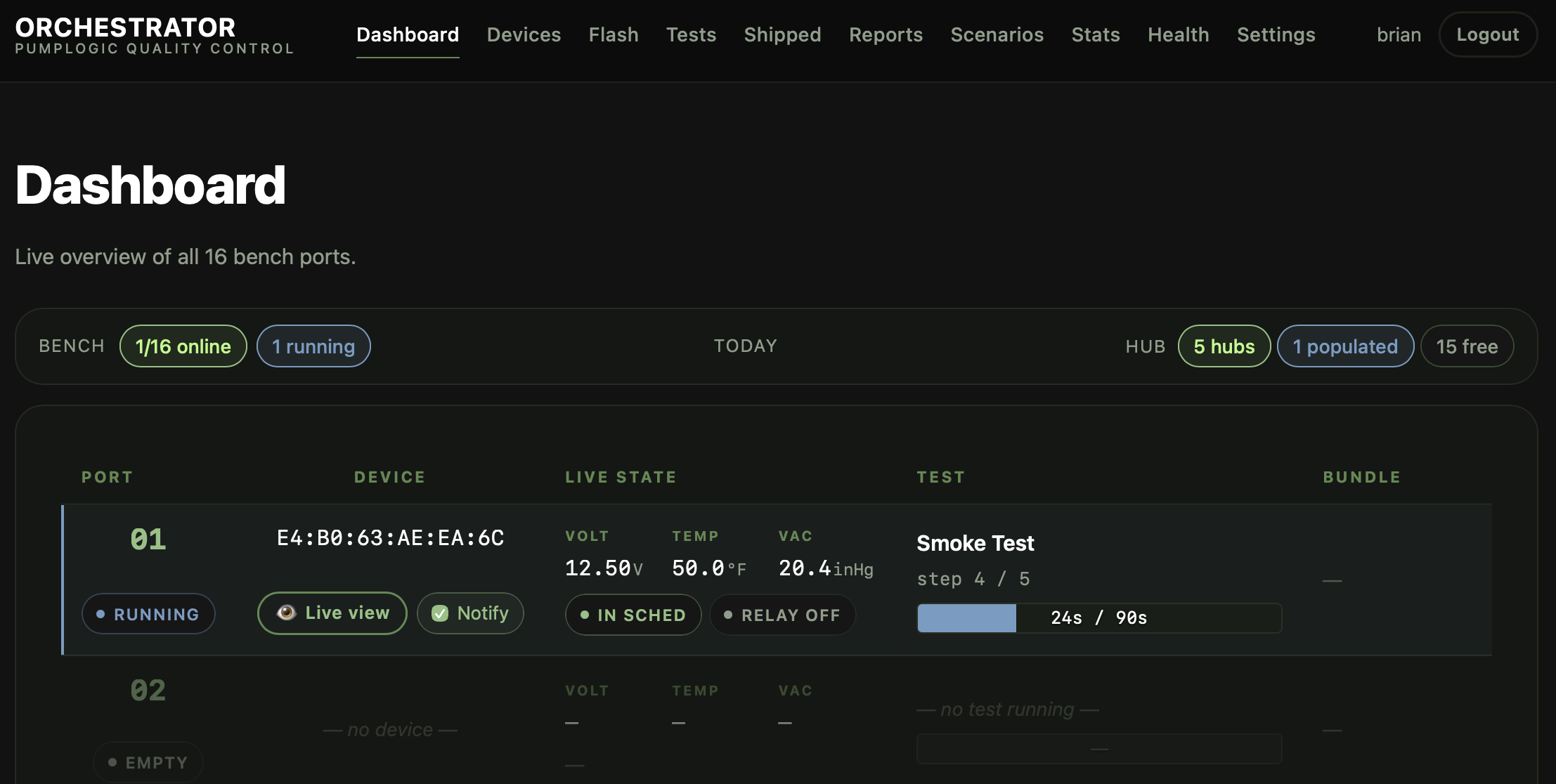Click the MAC address E4:B0:63:AE:EA:6C
The height and width of the screenshot is (784, 1556).
(x=391, y=538)
